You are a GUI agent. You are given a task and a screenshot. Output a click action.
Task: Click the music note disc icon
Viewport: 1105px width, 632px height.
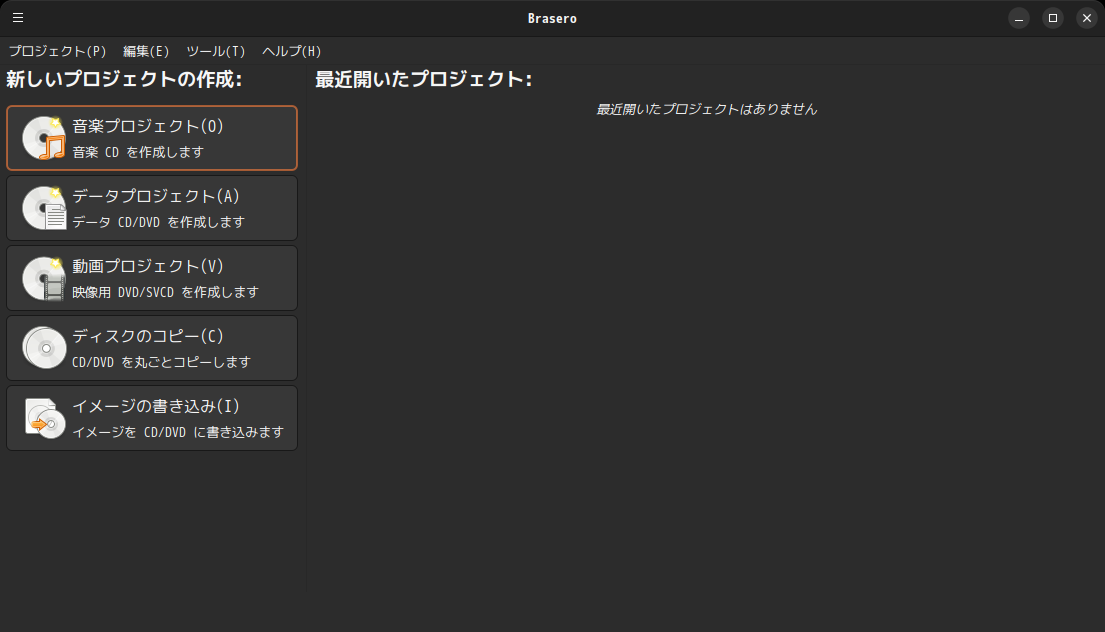coord(44,138)
